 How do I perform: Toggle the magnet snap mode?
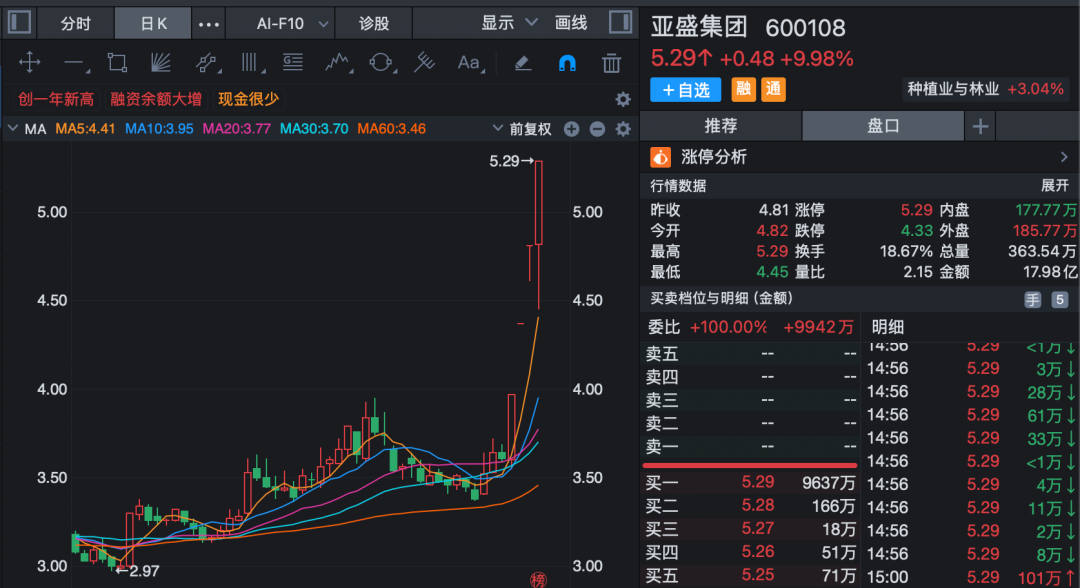[567, 63]
